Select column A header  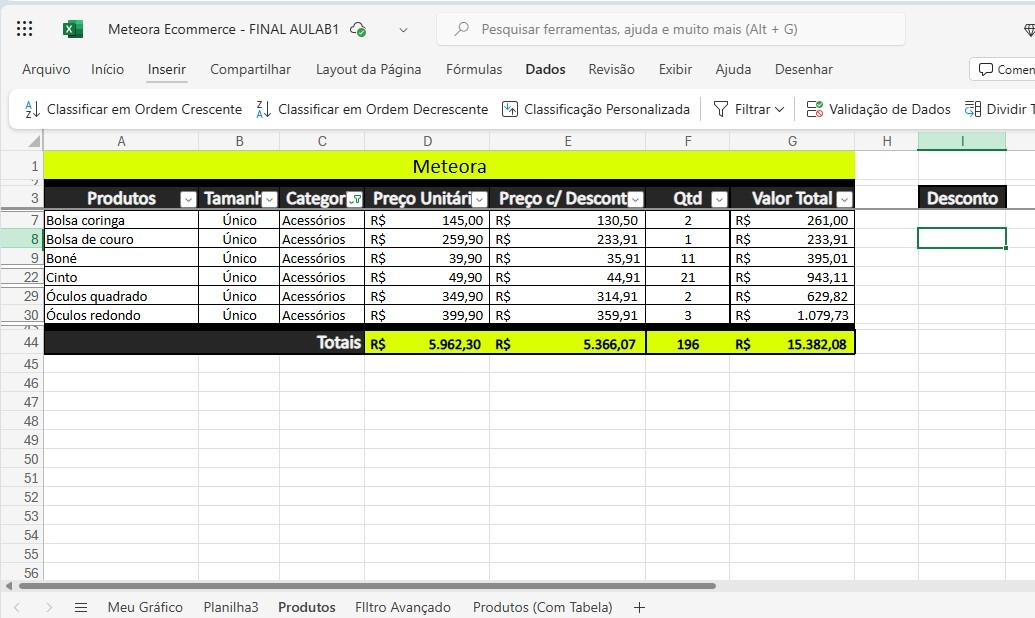tap(121, 141)
